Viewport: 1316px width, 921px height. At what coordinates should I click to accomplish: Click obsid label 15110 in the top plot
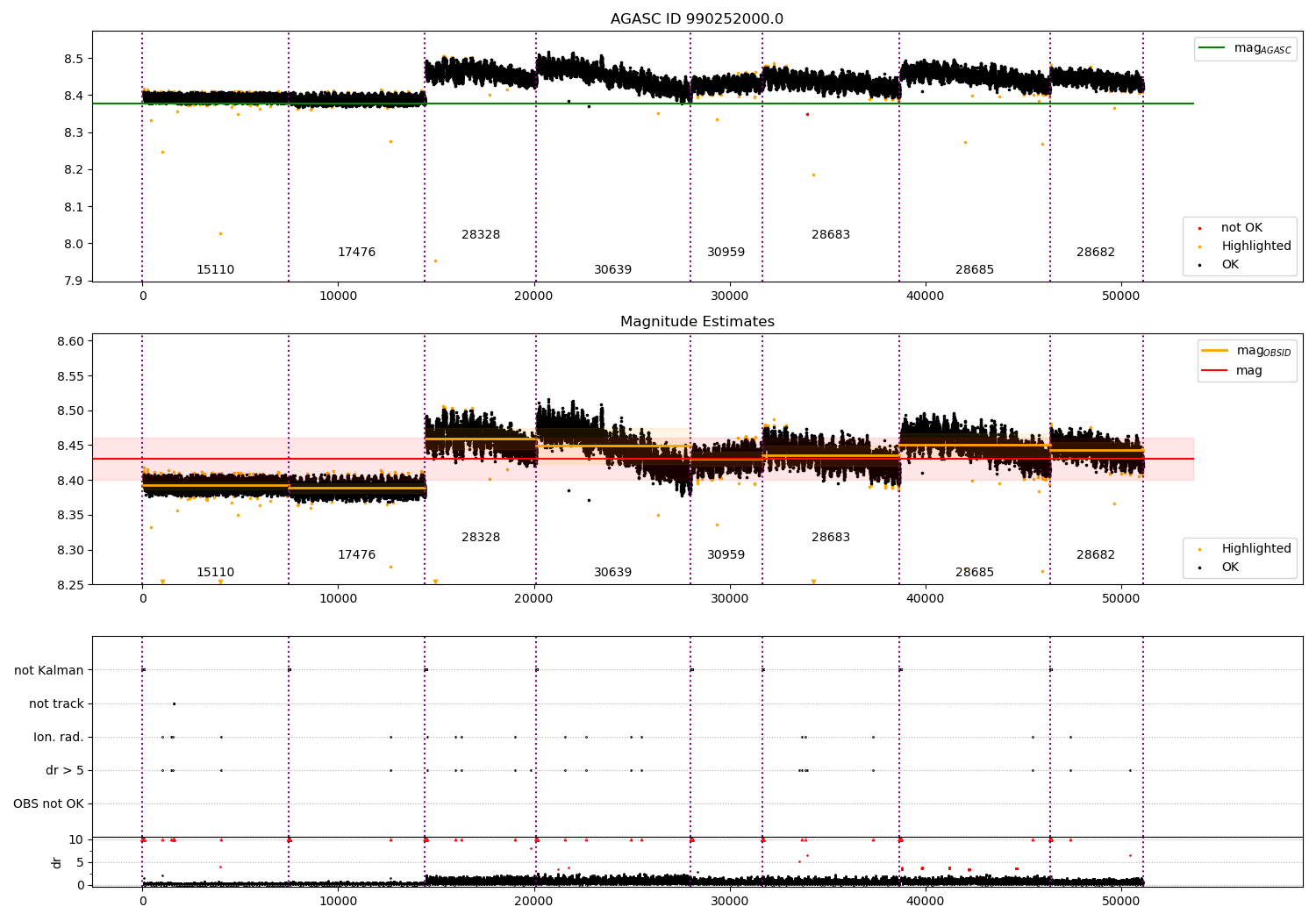215,270
